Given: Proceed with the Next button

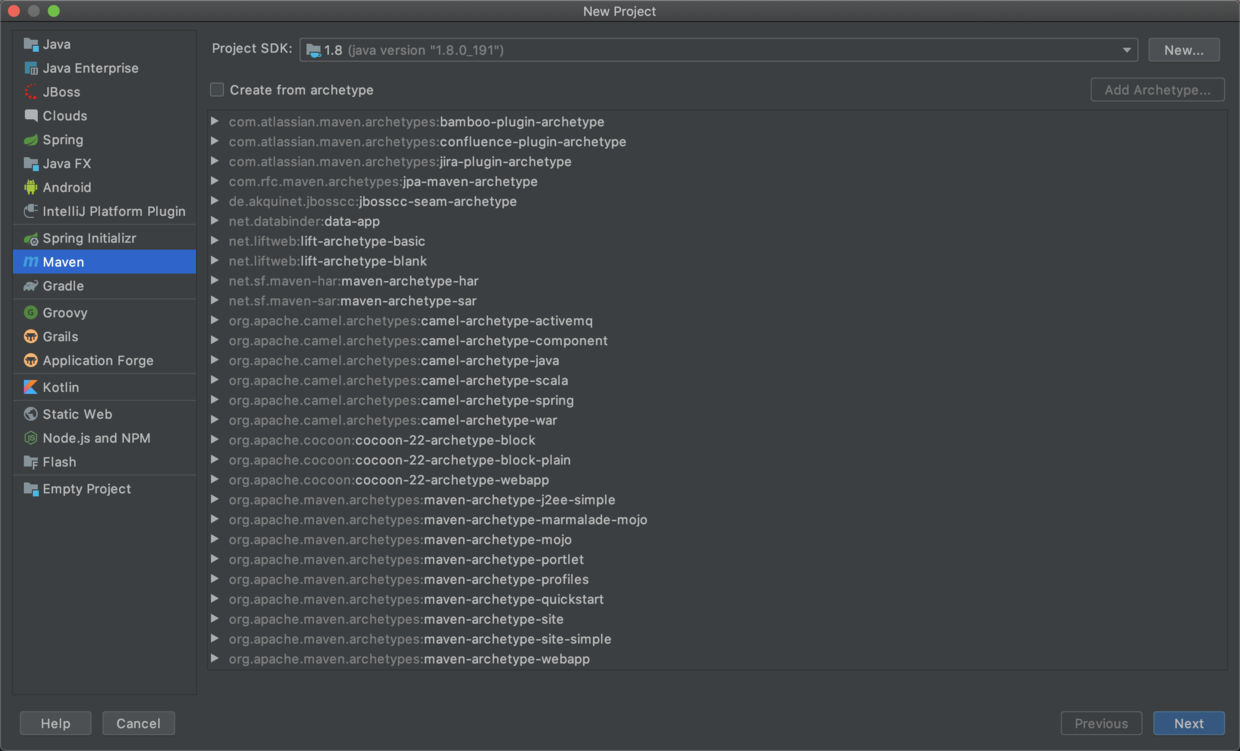Looking at the screenshot, I should pyautogui.click(x=1189, y=723).
